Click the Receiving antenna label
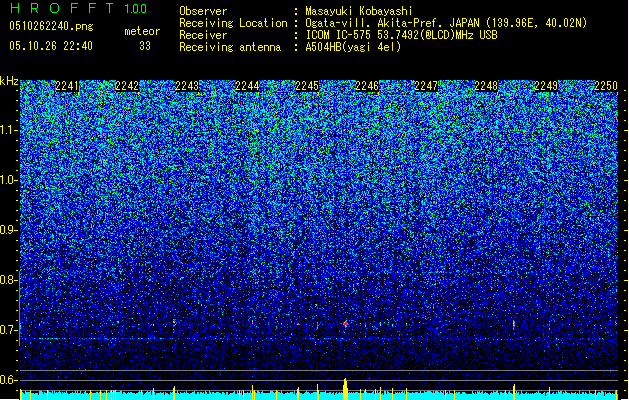 (230, 47)
